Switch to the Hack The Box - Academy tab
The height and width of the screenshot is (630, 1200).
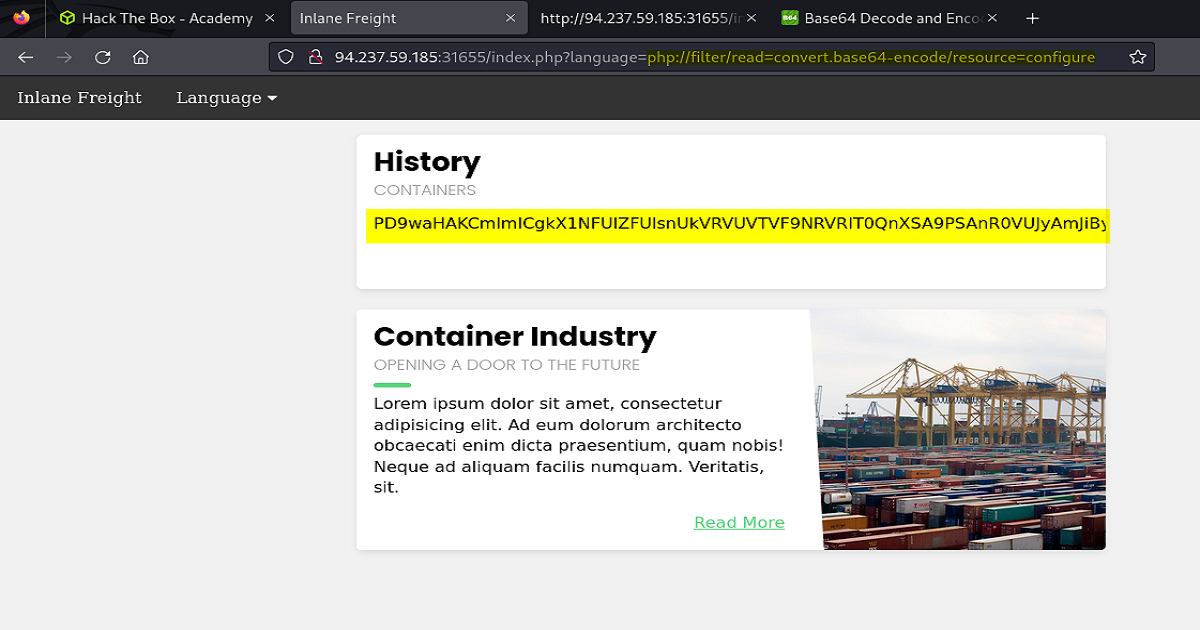click(167, 18)
